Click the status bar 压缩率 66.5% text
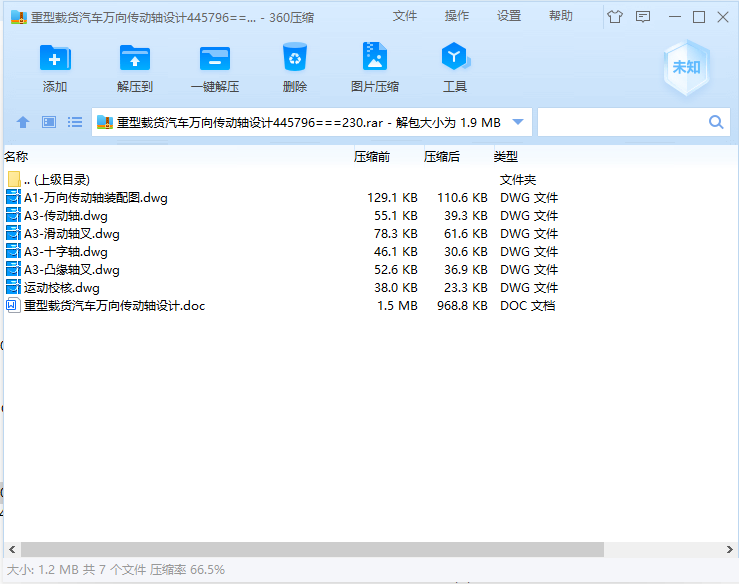739x584 pixels. click(187, 569)
